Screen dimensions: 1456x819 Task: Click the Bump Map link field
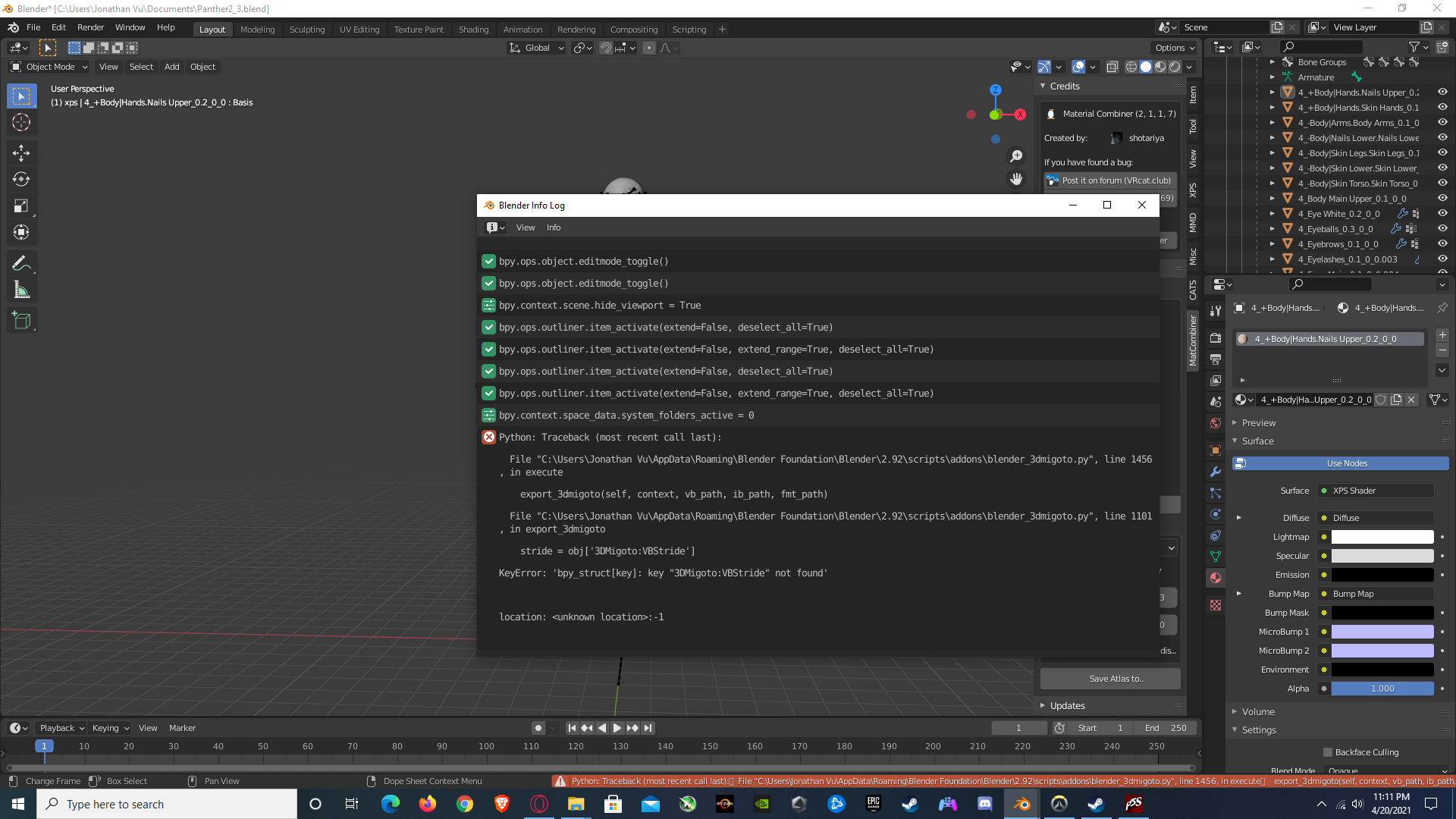click(x=1376, y=594)
